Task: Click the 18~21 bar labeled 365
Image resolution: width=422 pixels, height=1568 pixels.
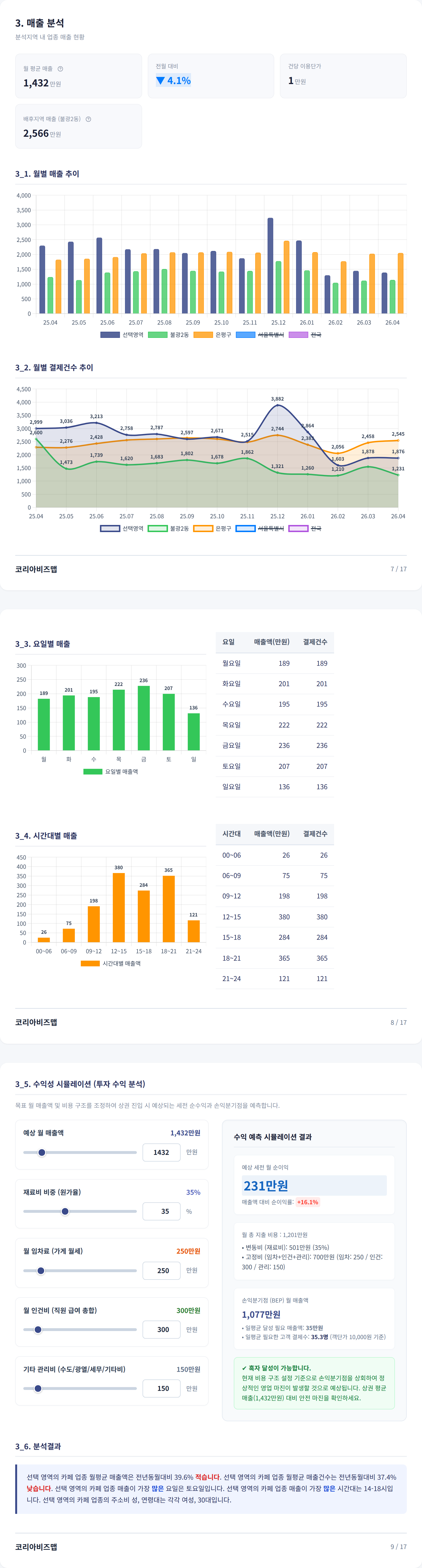Action: 169,909
